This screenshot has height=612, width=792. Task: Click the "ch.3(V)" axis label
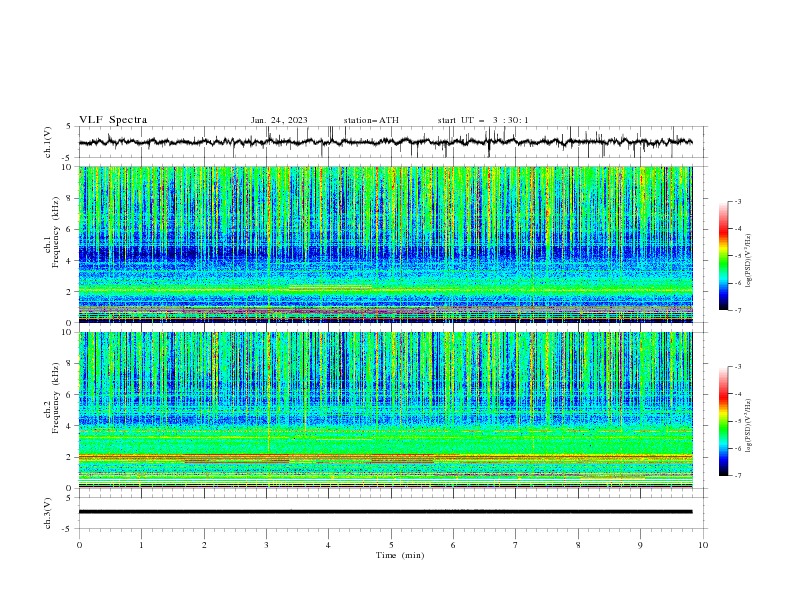48,513
